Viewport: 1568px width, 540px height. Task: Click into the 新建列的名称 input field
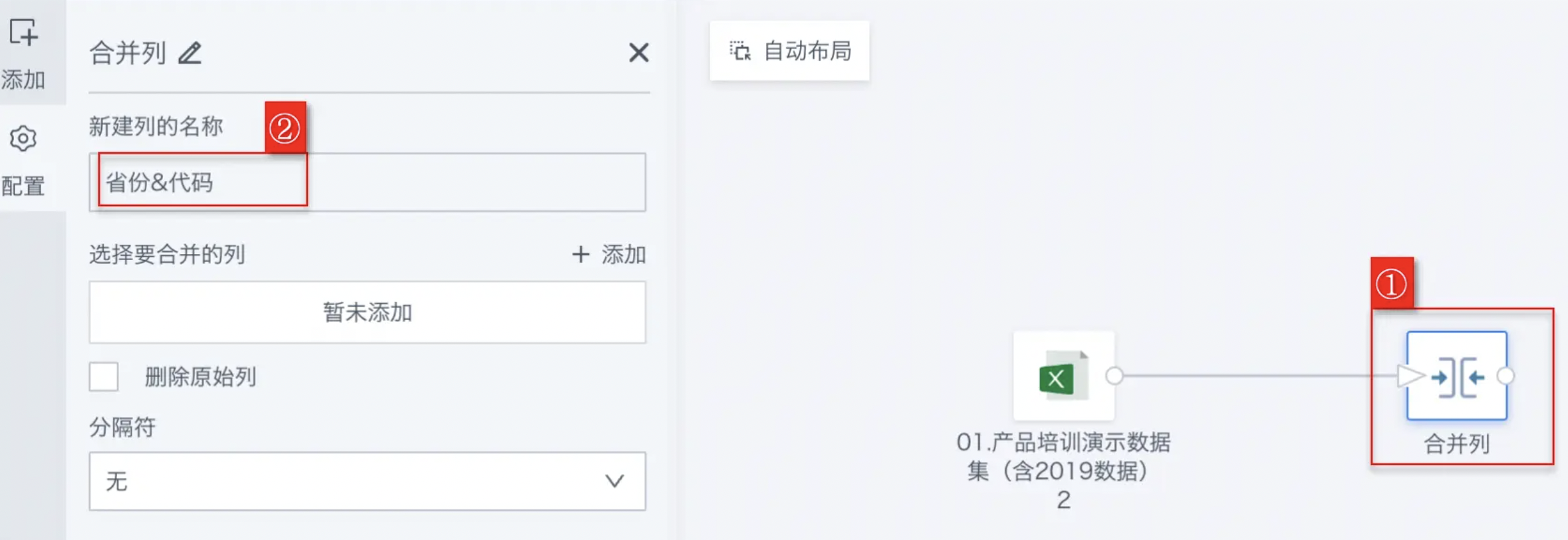pos(367,182)
